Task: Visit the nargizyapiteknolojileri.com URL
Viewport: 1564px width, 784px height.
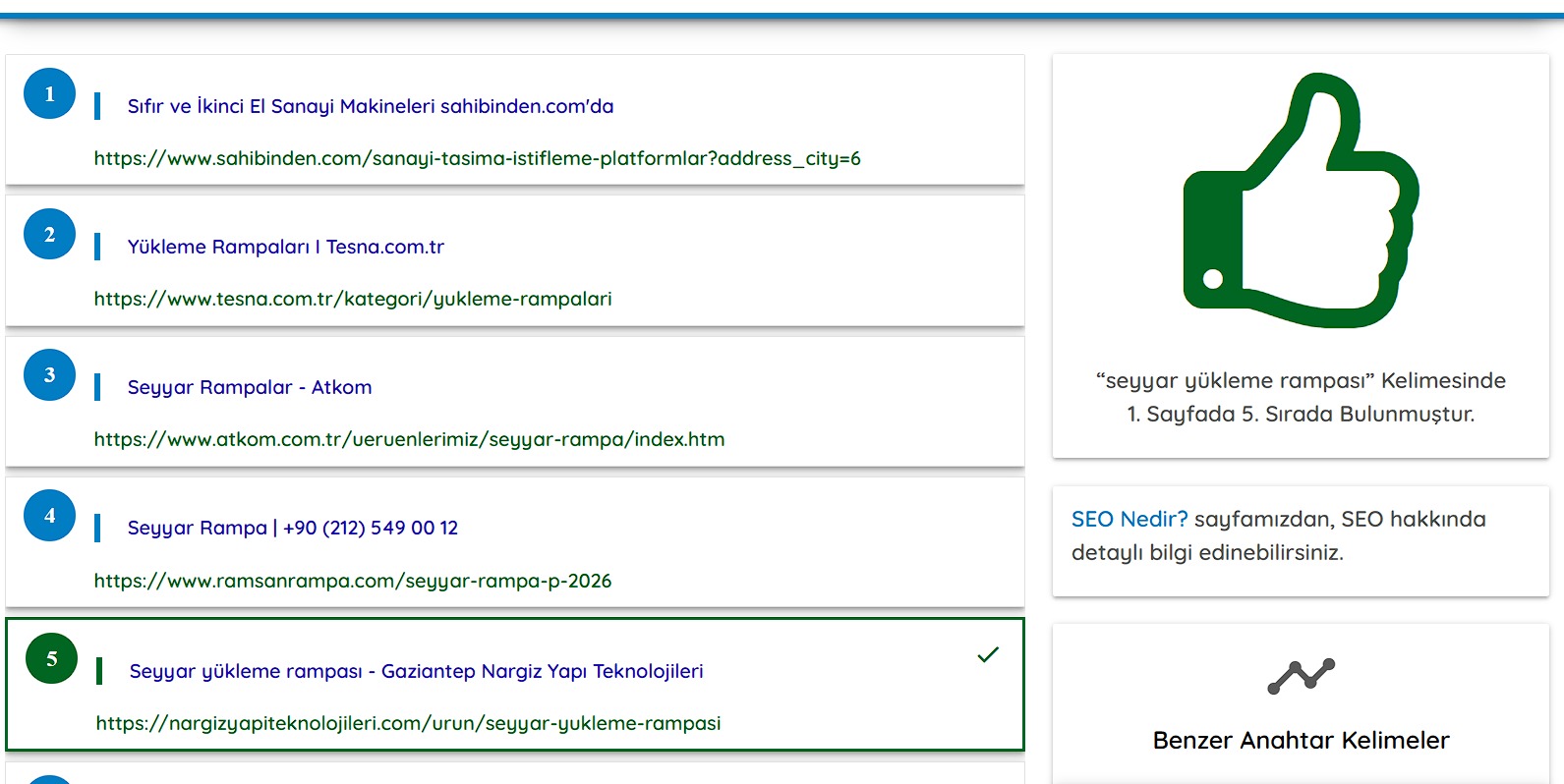Action: (408, 723)
